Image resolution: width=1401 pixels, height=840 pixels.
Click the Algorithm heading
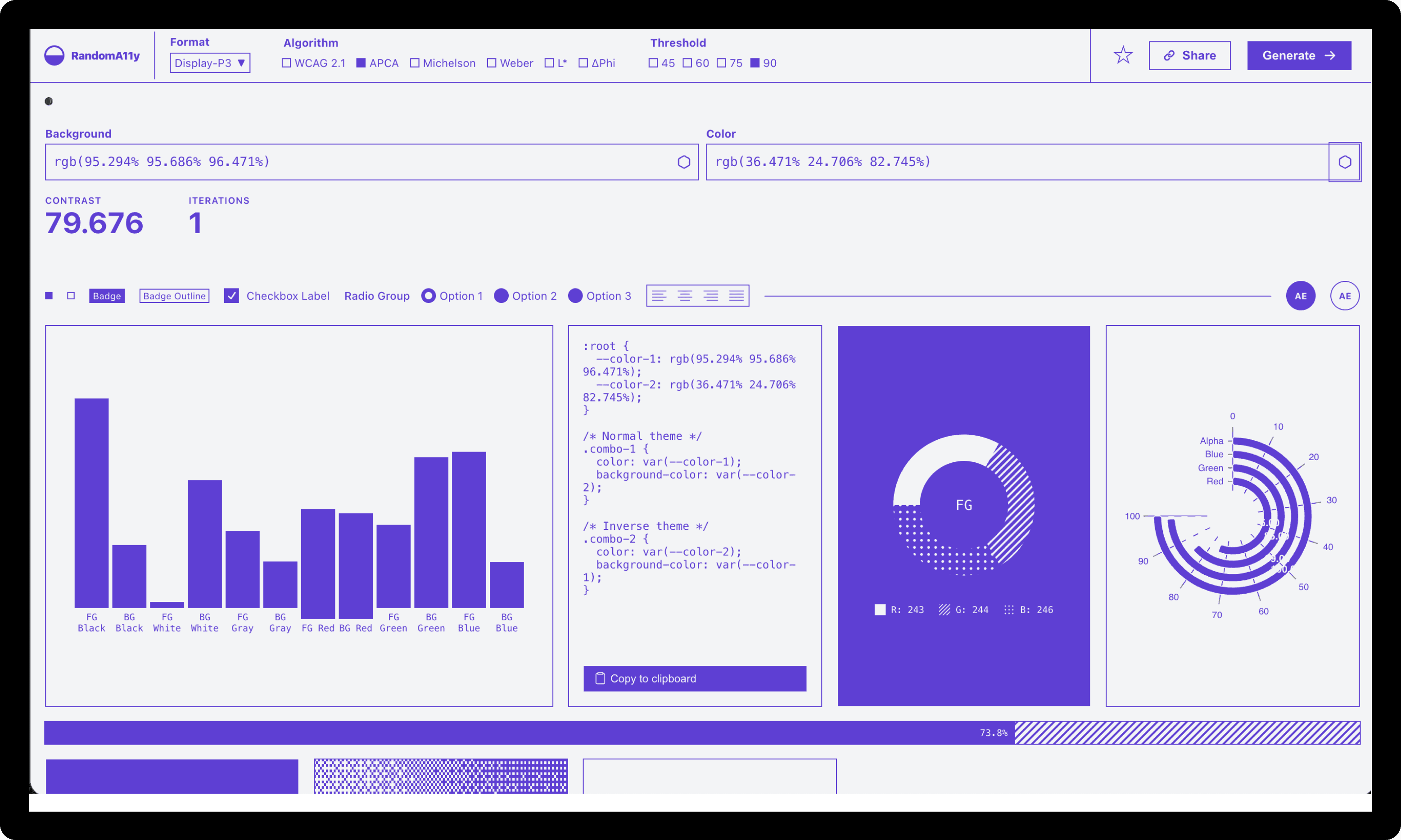coord(311,42)
